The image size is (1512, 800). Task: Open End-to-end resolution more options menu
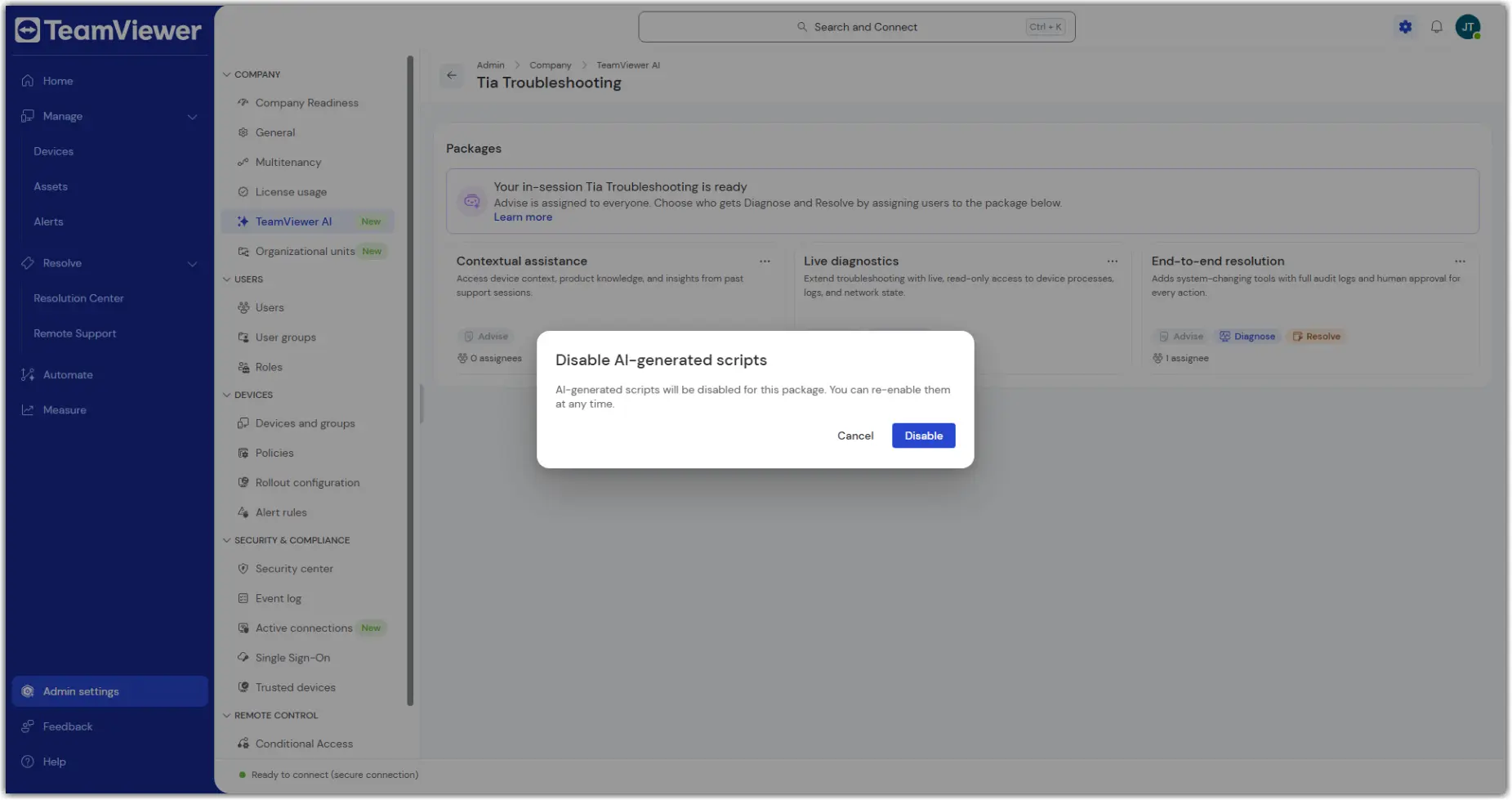point(1460,261)
